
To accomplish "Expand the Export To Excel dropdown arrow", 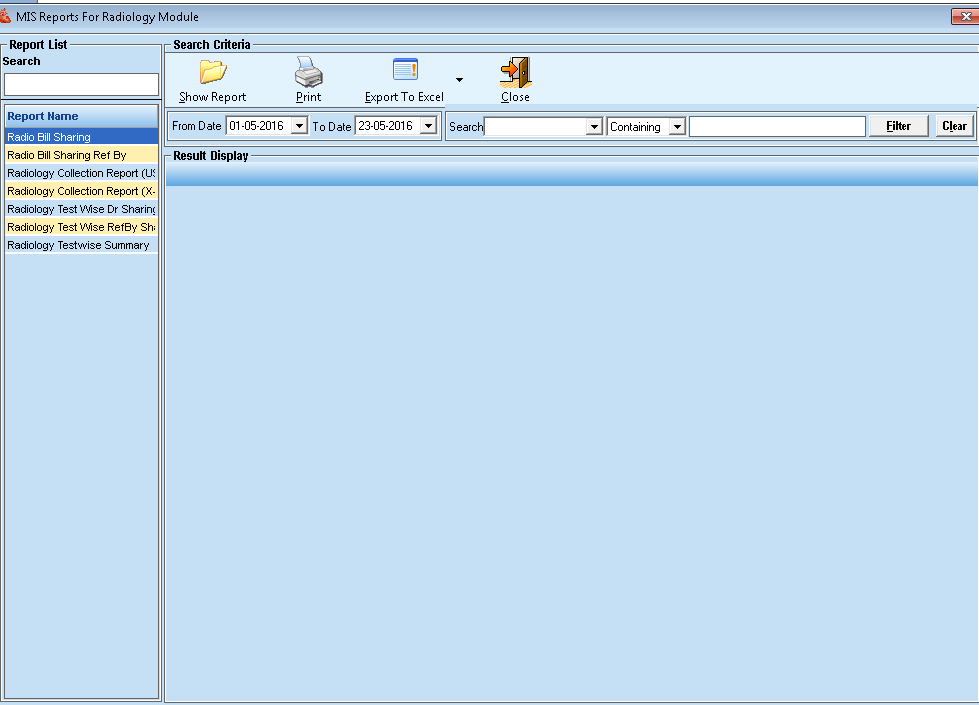I will point(459,80).
